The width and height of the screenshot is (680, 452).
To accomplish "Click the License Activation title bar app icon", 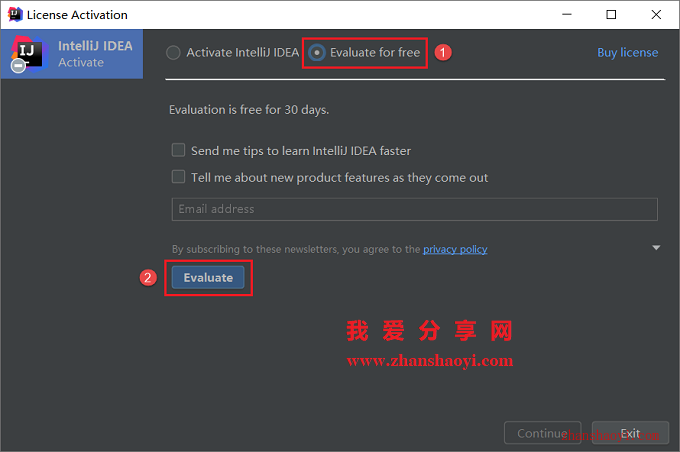I will pyautogui.click(x=15, y=14).
